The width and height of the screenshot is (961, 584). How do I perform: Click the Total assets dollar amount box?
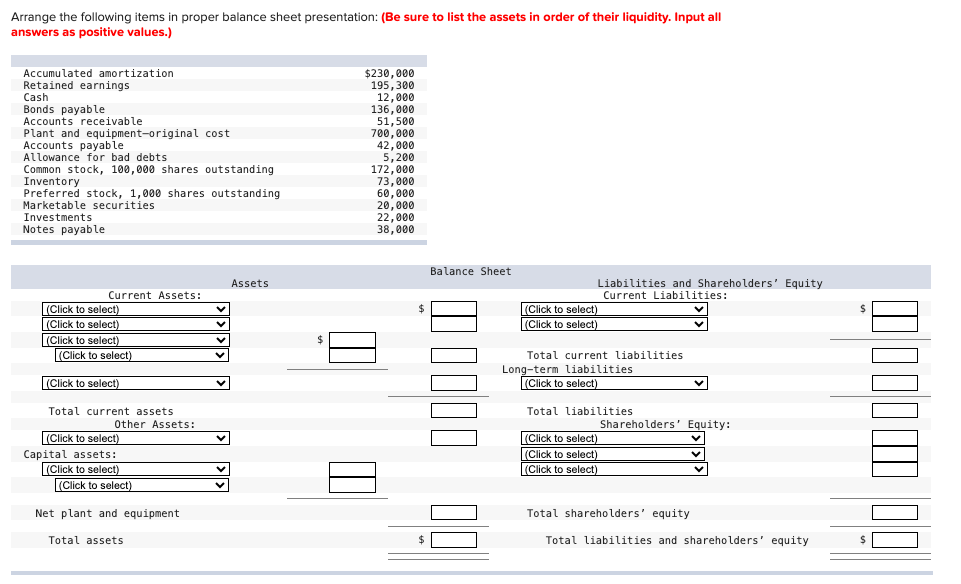point(454,538)
